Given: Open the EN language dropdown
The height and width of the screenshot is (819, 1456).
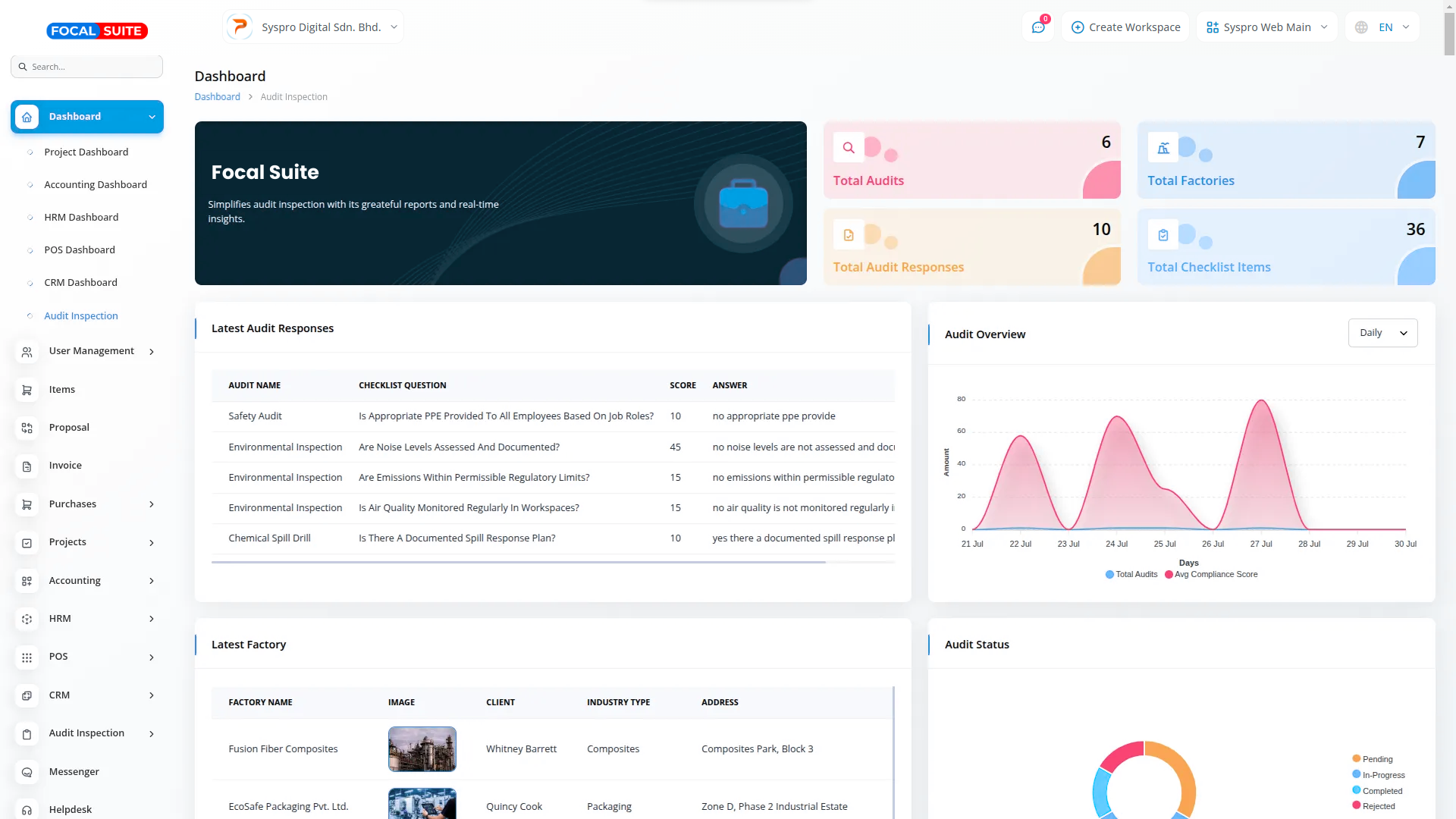Looking at the screenshot, I should tap(1382, 27).
